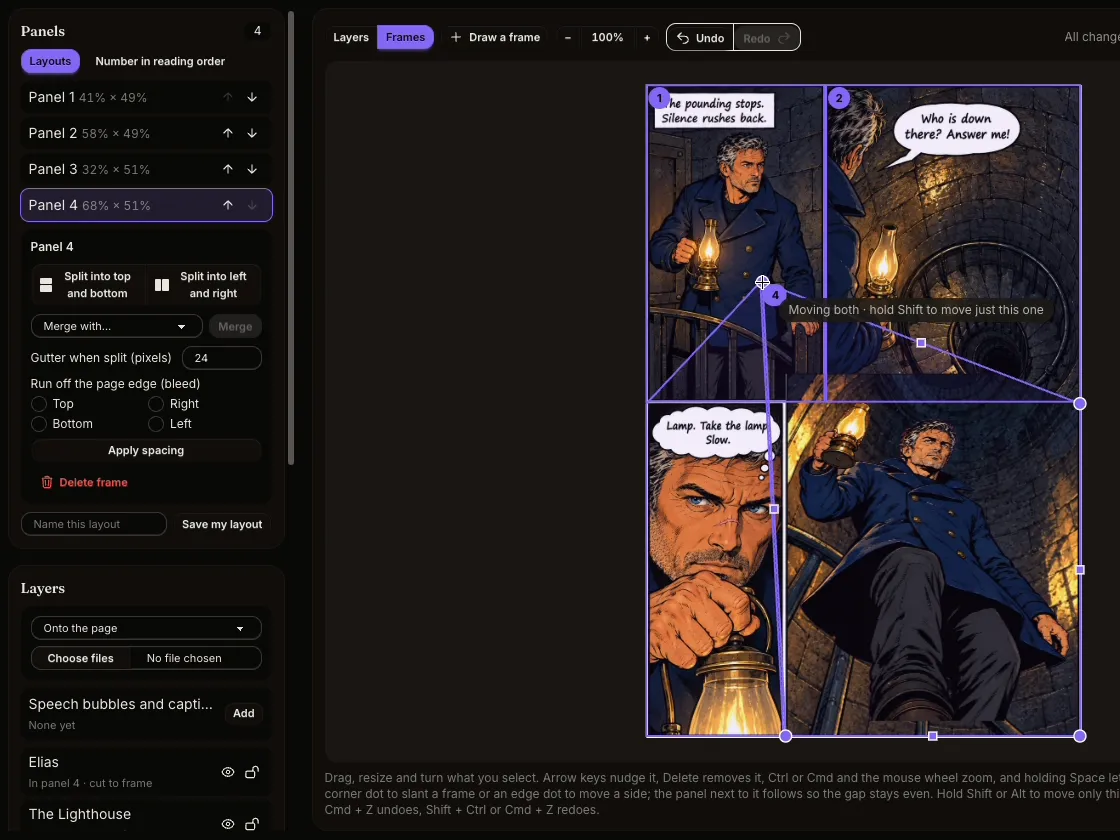Click the bottom-left corner handle of frame 4
This screenshot has width=1120, height=840.
pyautogui.click(x=786, y=736)
